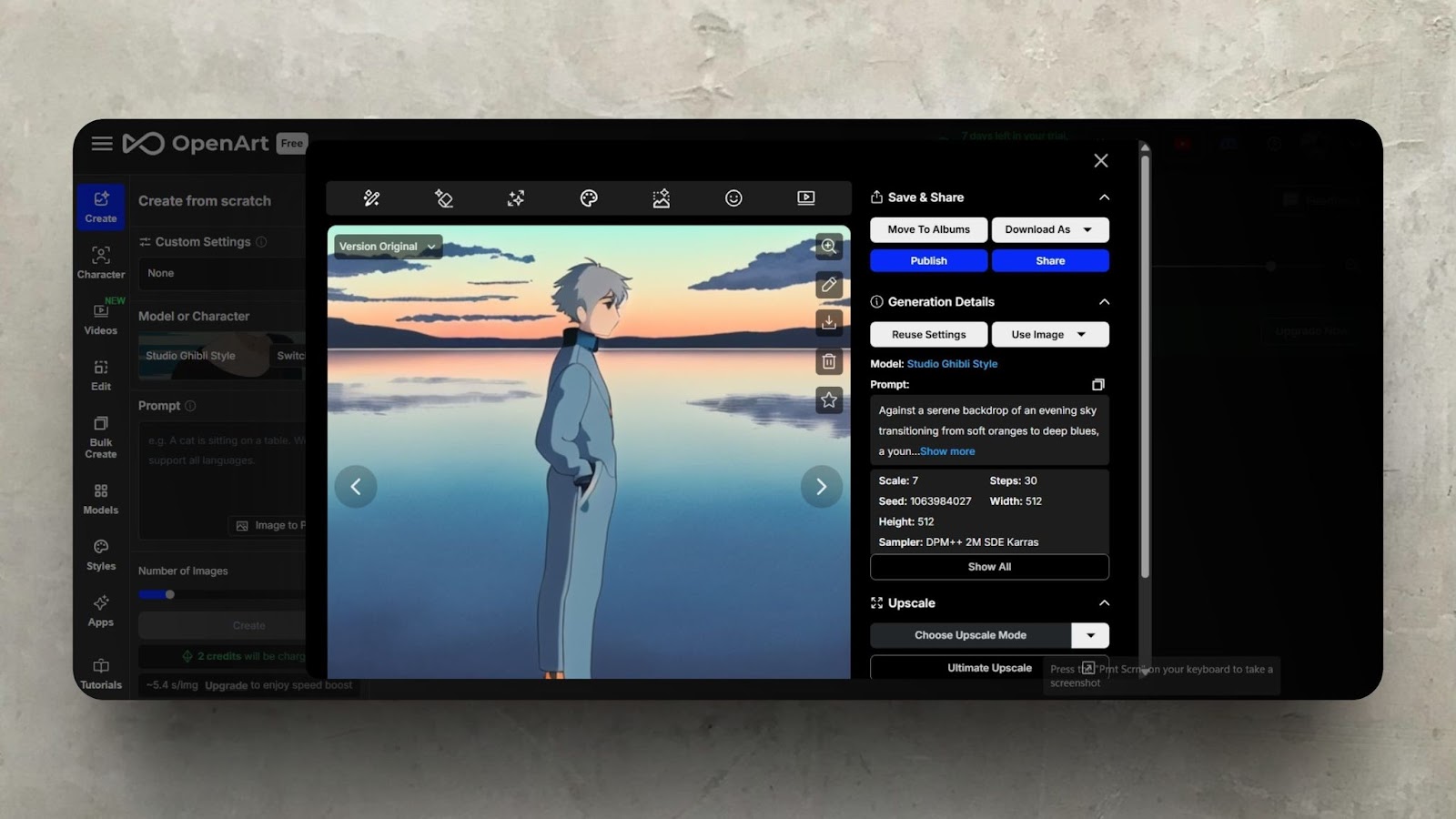Screen dimensions: 1456x819
Task: Click the smiley face tool icon
Action: [733, 198]
